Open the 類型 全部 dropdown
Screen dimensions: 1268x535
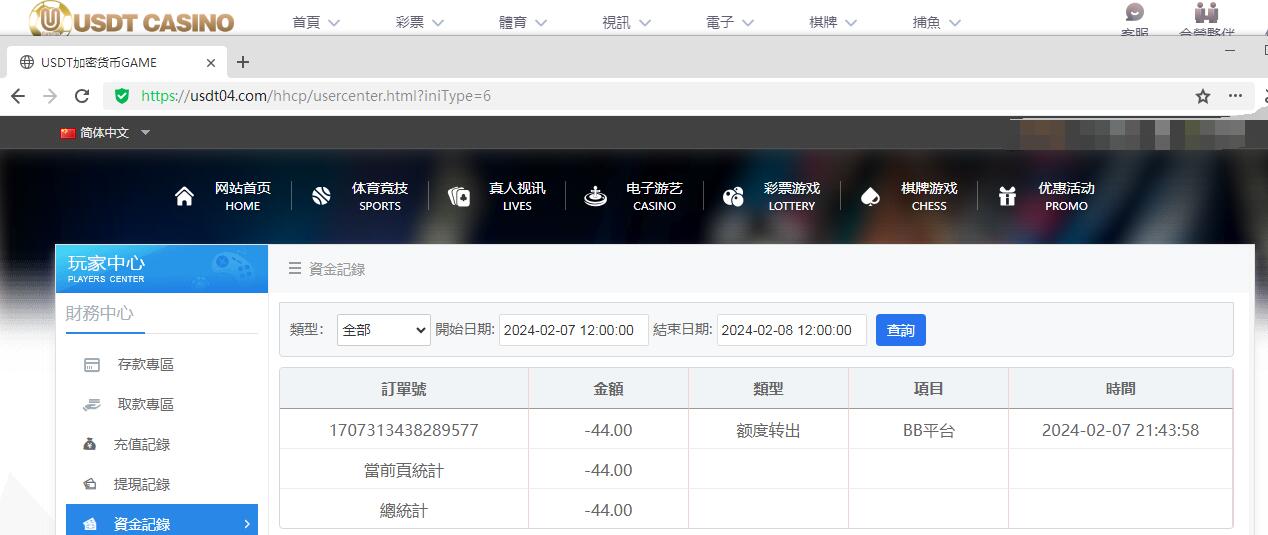click(x=384, y=330)
